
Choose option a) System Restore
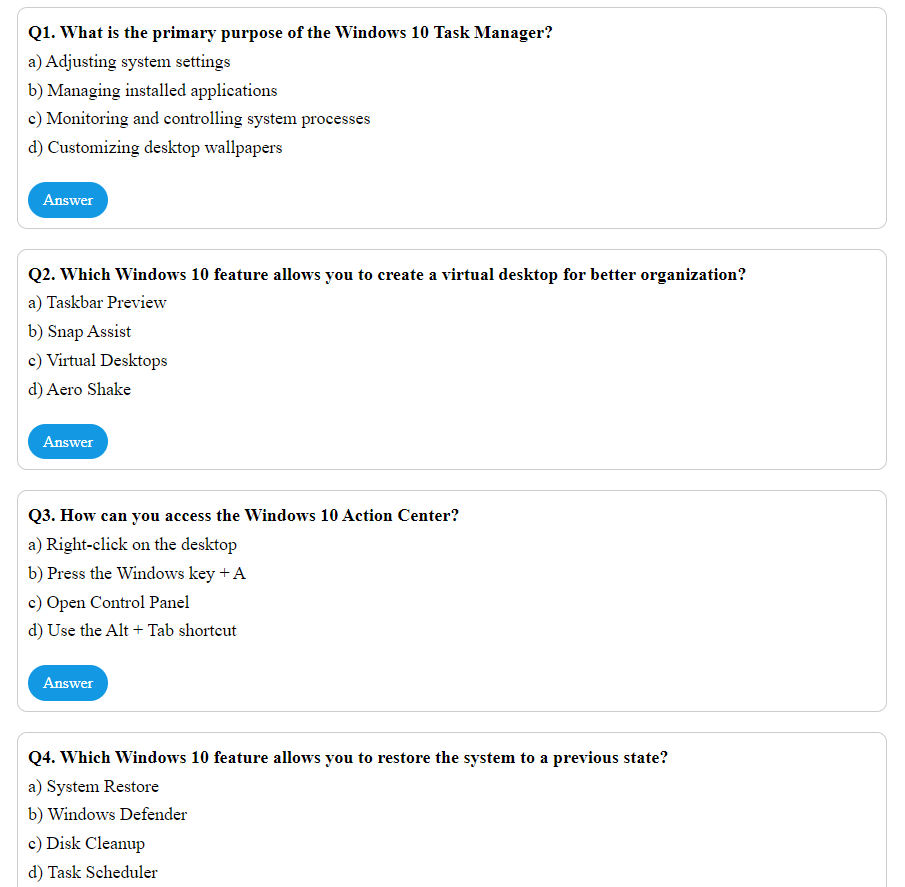tap(93, 786)
